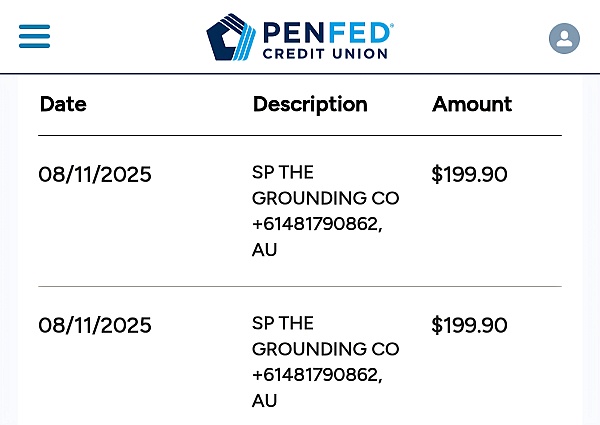
Task: Click the PEN portion of the logo
Action: [x=294, y=33]
